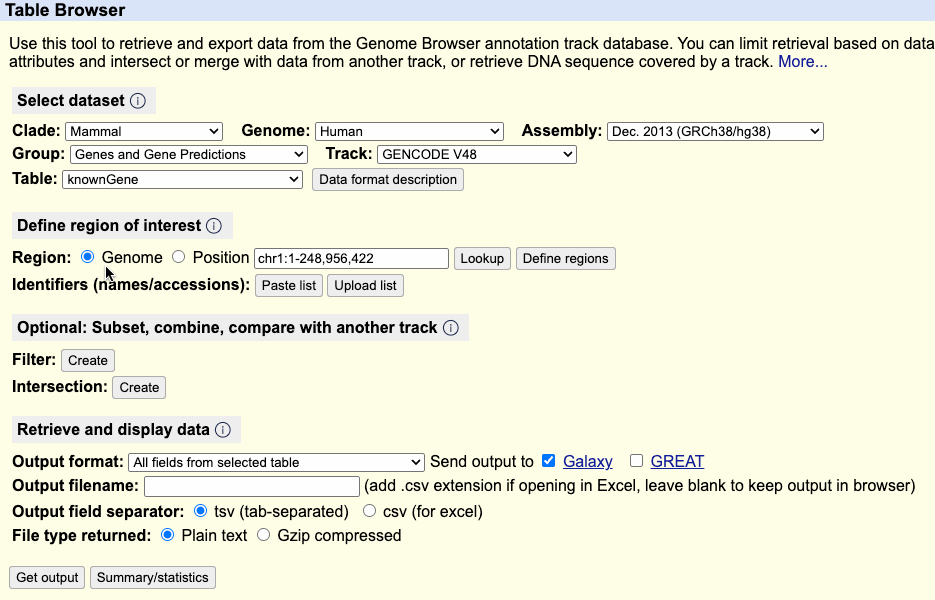
Task: Click the Create button for Filter
Action: (x=88, y=360)
